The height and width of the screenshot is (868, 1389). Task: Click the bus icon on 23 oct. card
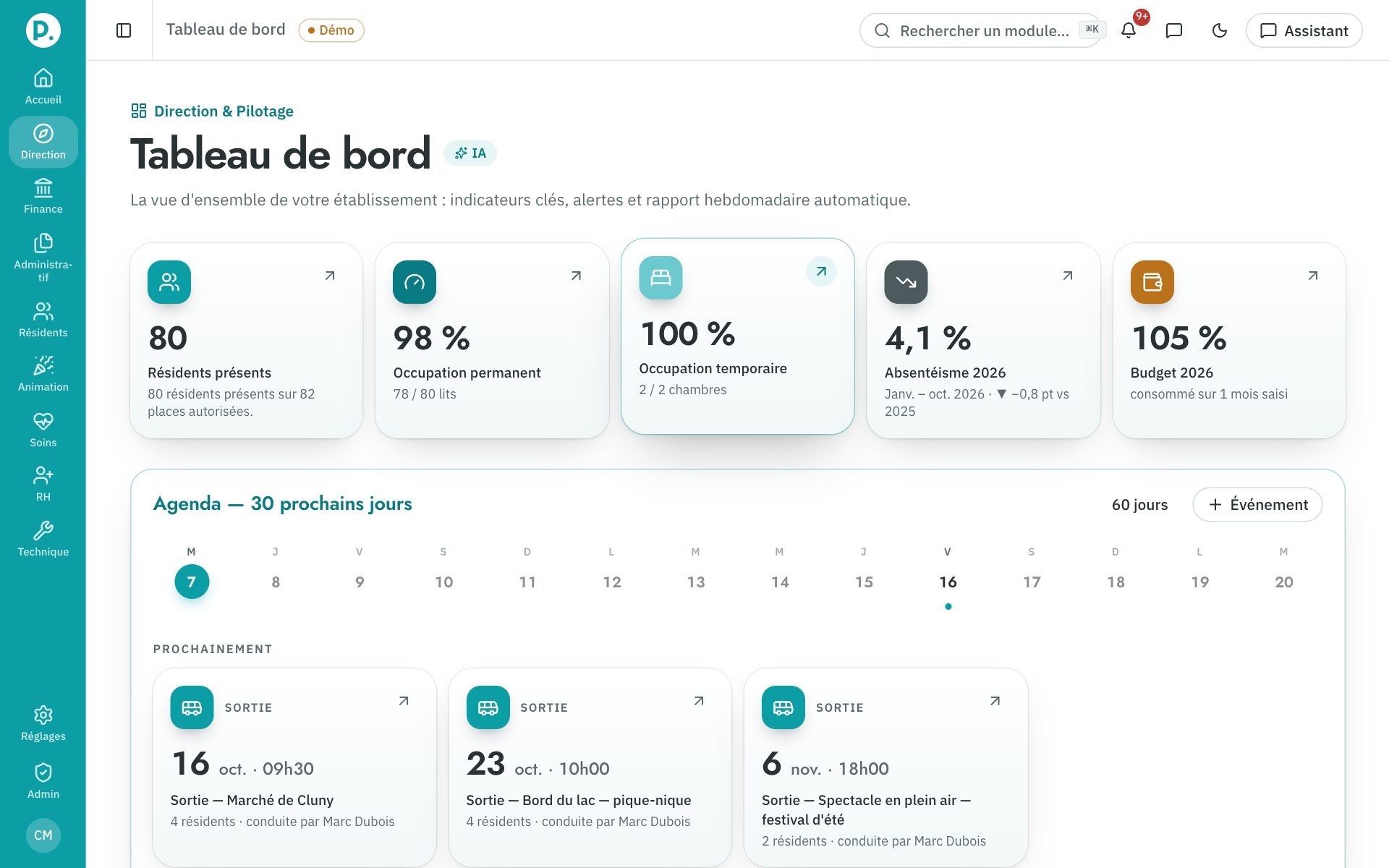tap(488, 707)
